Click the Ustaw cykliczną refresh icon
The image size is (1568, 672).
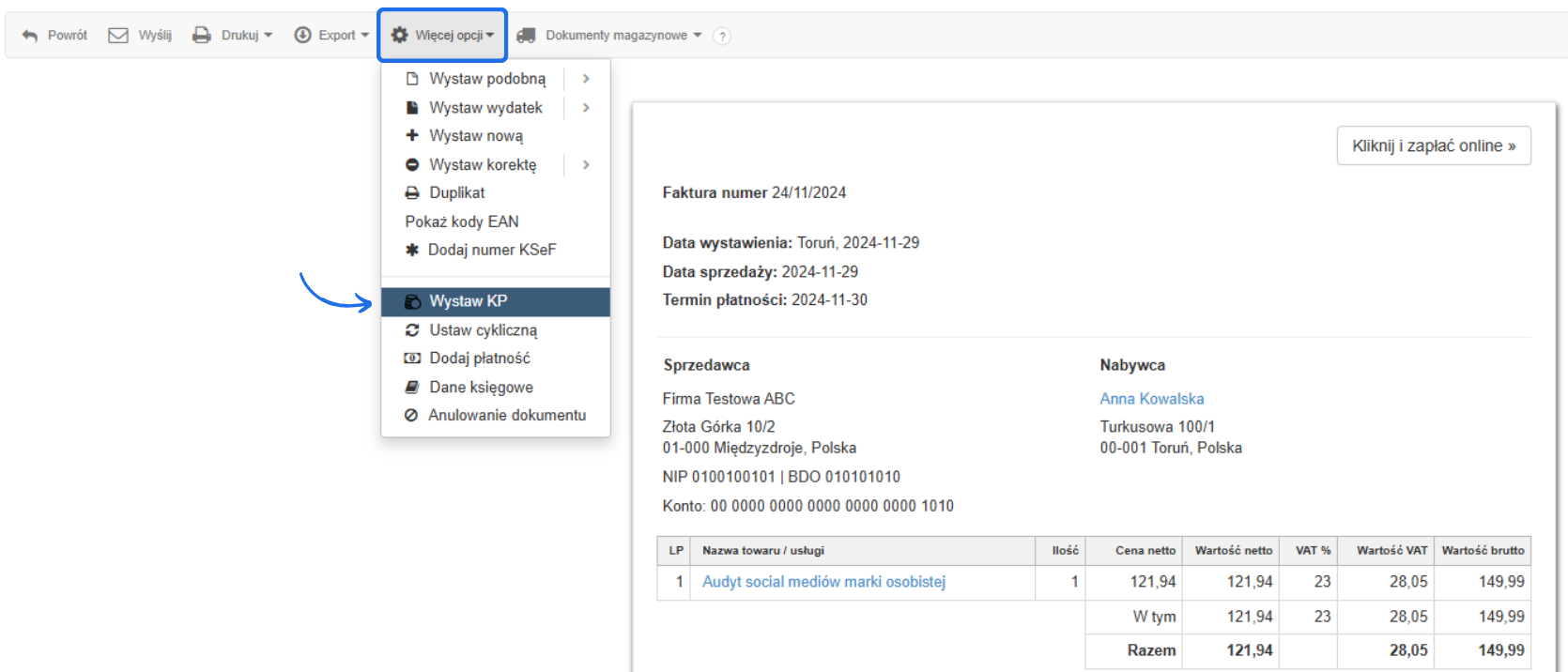(x=412, y=330)
